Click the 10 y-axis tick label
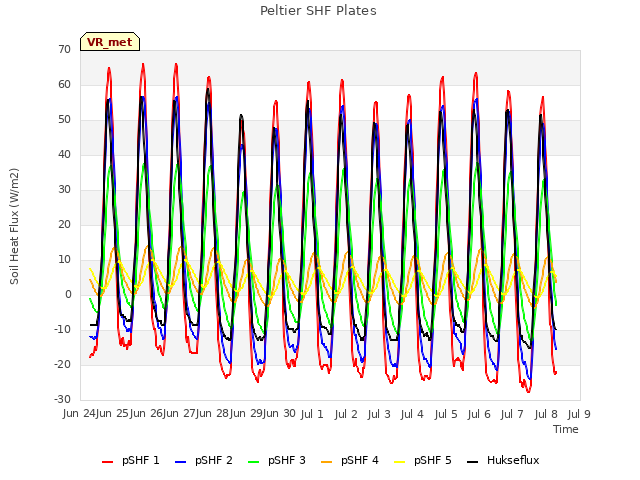The height and width of the screenshot is (480, 640). (x=64, y=260)
